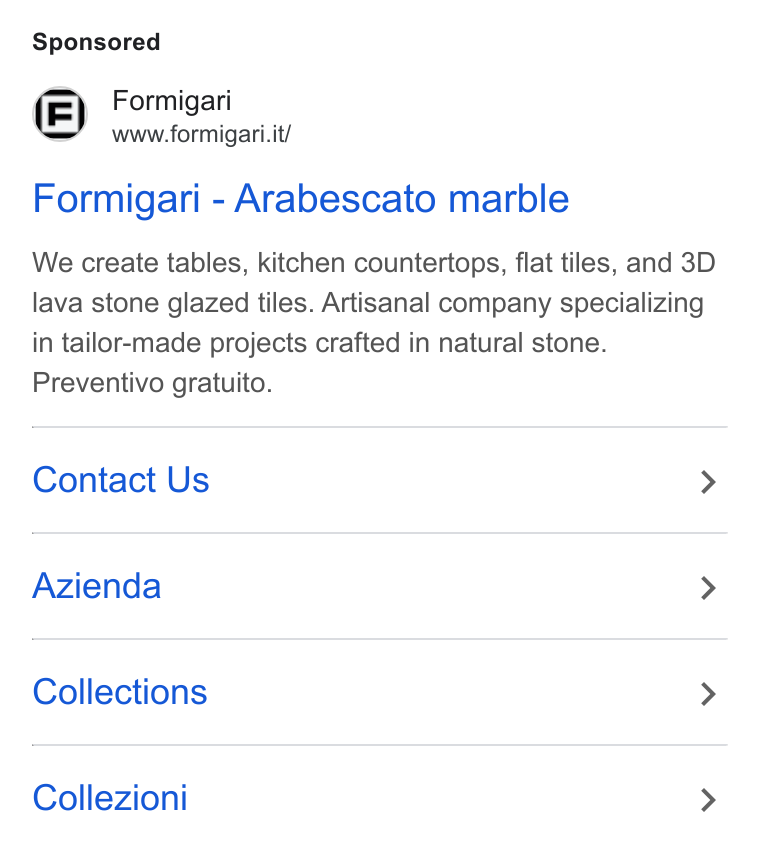Click the www.formigari.it/ URL
Screen dimensions: 760x850
(x=202, y=134)
